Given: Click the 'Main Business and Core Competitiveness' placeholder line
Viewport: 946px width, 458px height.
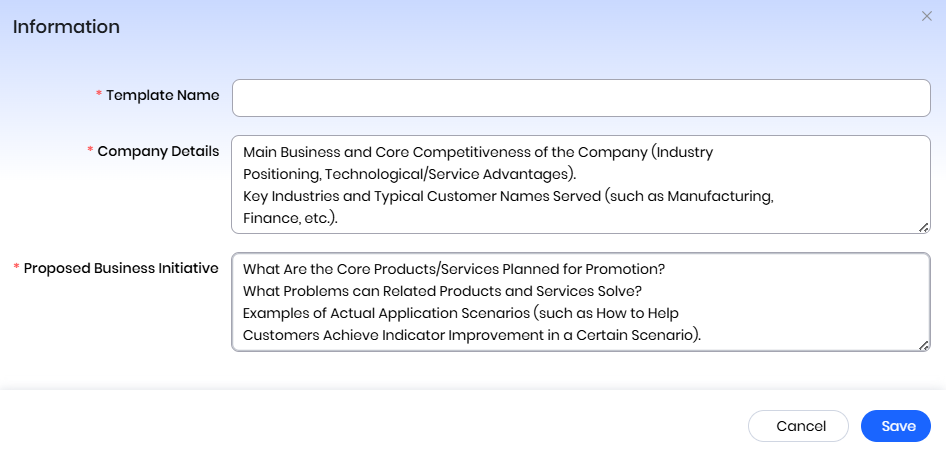Looking at the screenshot, I should (477, 153).
